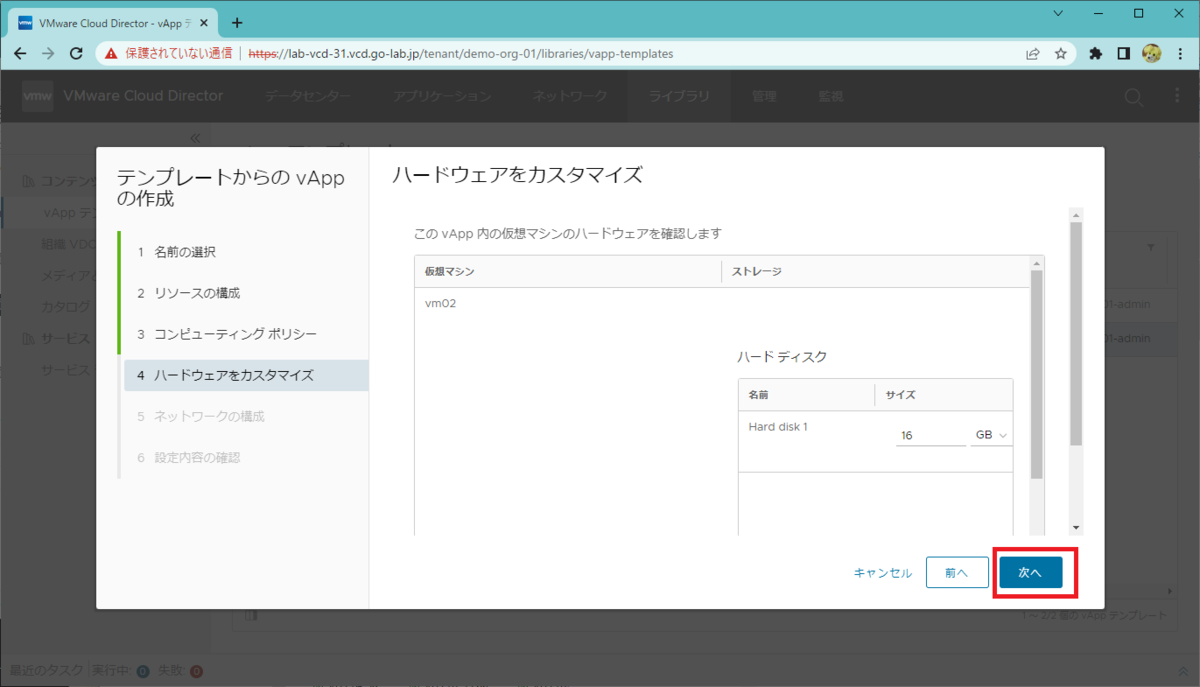The height and width of the screenshot is (687, 1200).
Task: Click the vmw logo in header
Action: 38,96
